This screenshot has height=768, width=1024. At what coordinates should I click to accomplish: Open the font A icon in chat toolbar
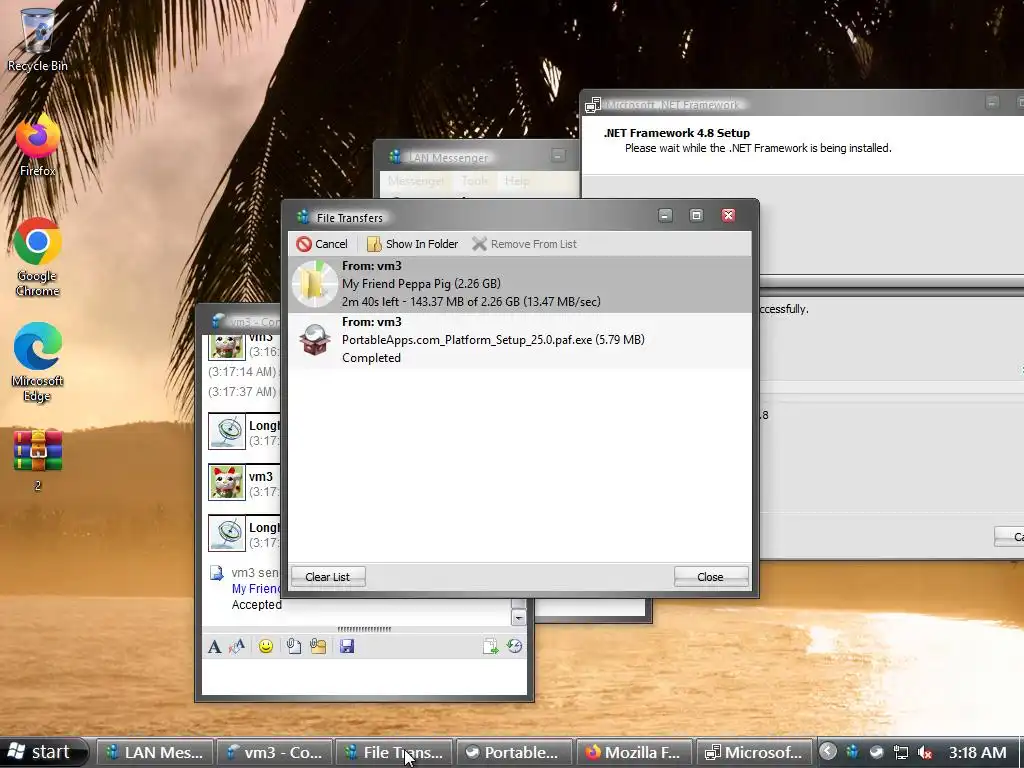[214, 647]
